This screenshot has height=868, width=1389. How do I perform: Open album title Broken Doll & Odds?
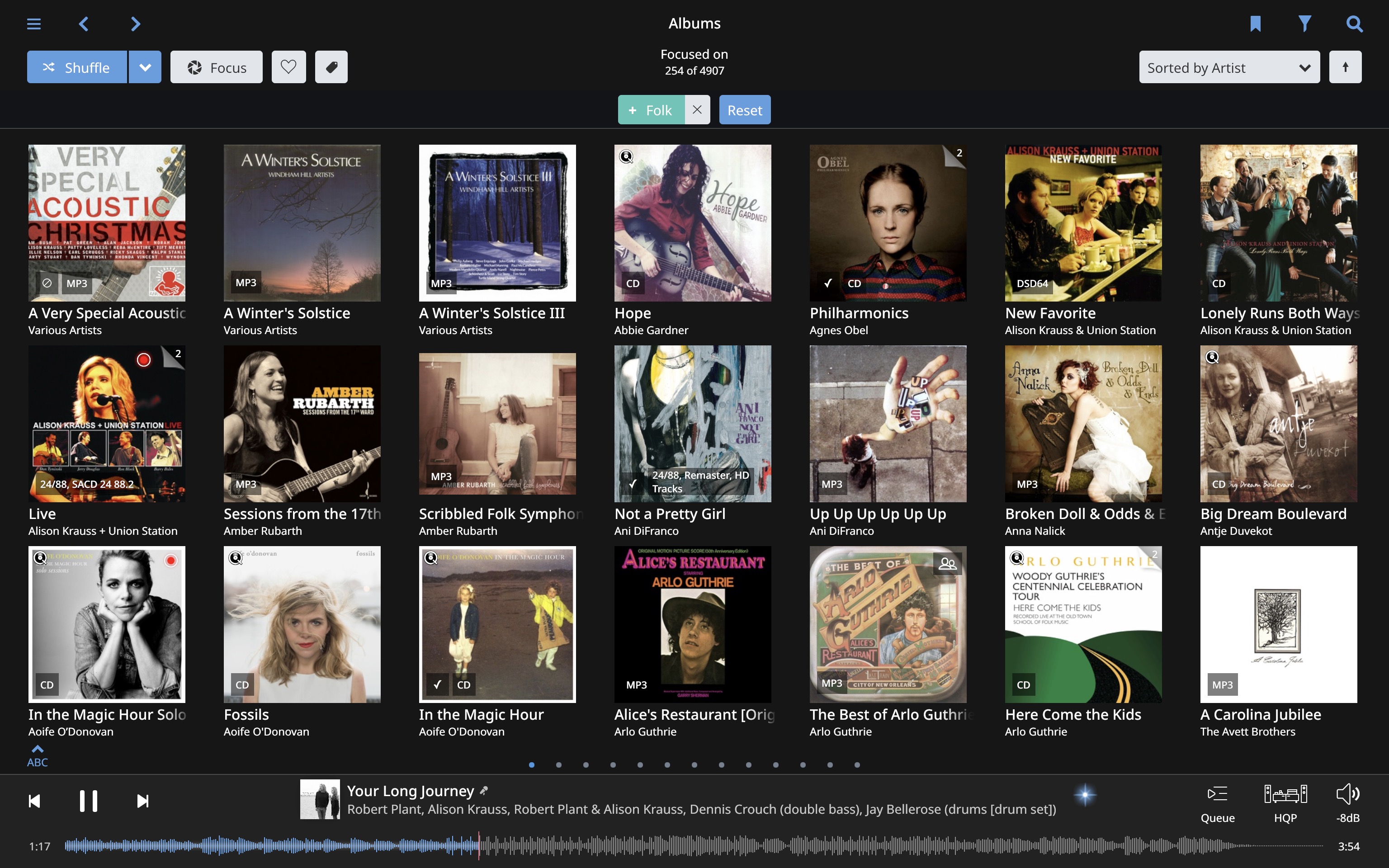pos(1085,514)
